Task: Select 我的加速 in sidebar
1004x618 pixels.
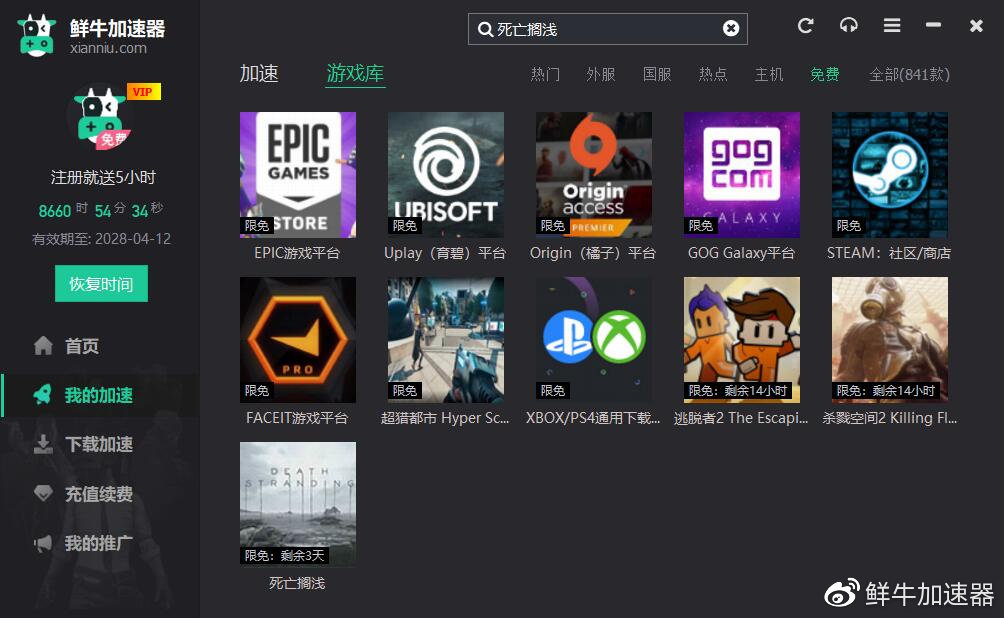Action: 99,396
